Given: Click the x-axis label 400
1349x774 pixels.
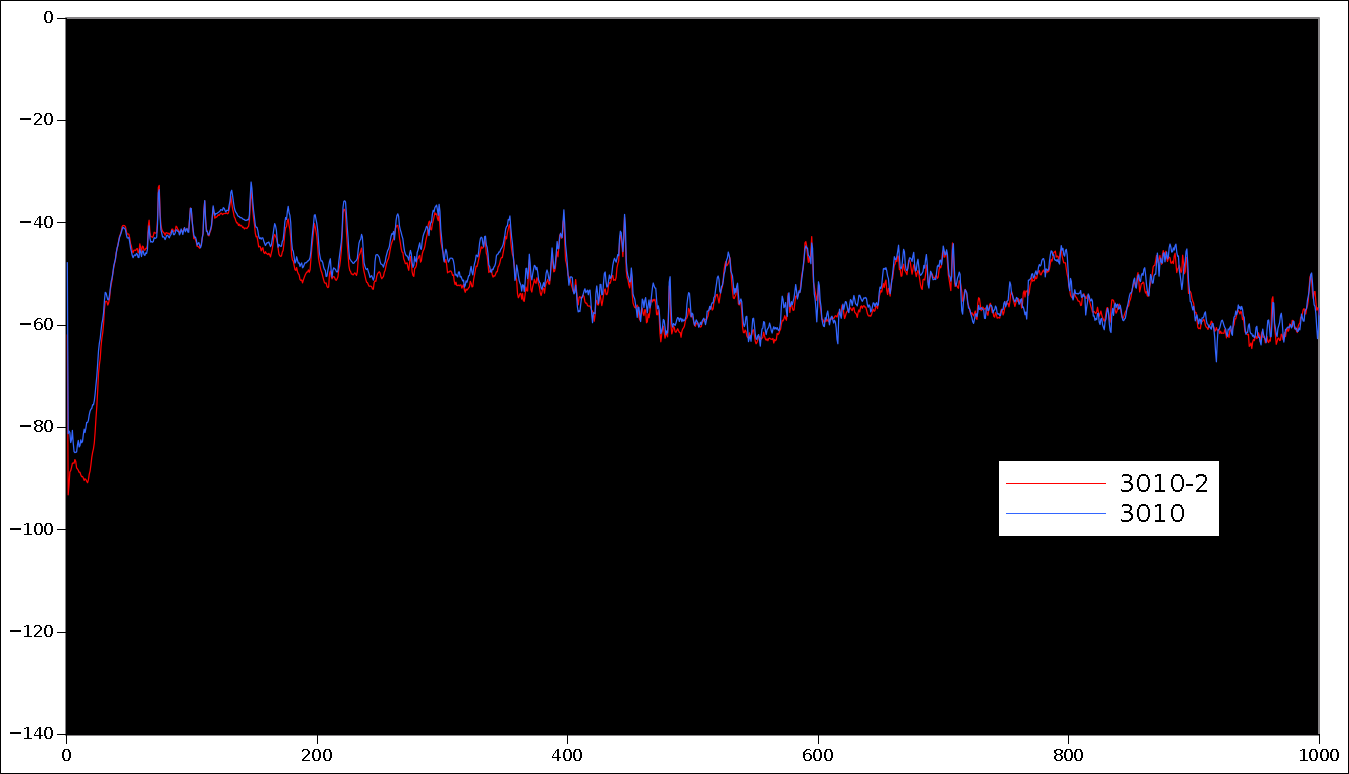Looking at the screenshot, I should pyautogui.click(x=567, y=755).
